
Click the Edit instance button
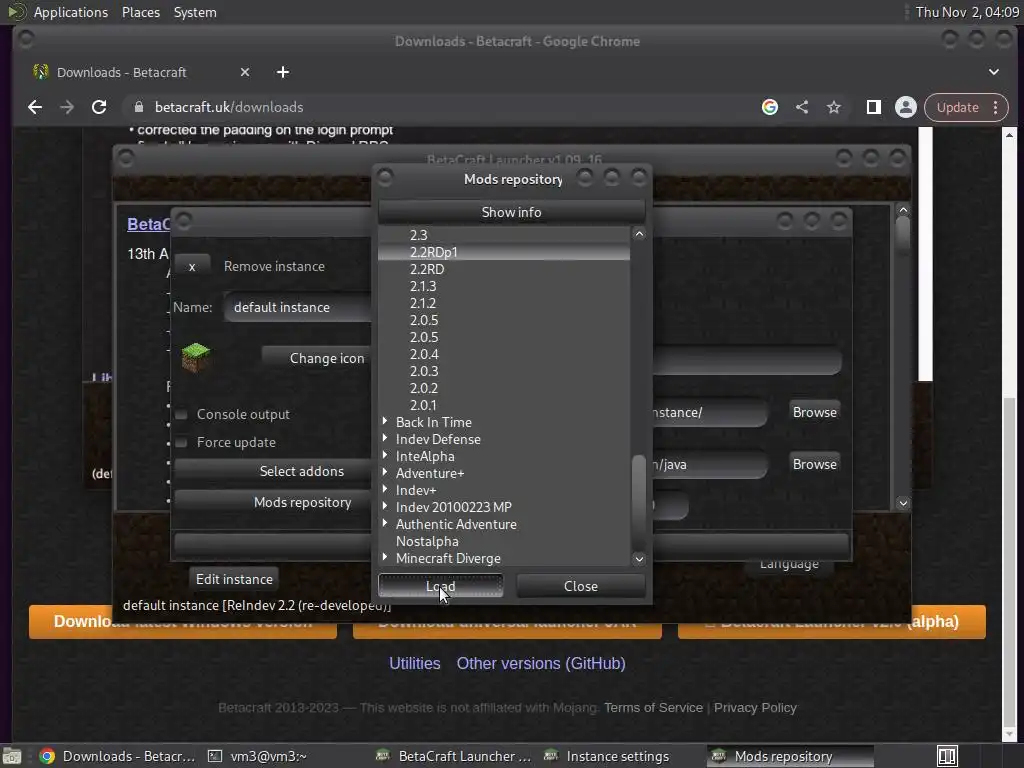tap(234, 579)
